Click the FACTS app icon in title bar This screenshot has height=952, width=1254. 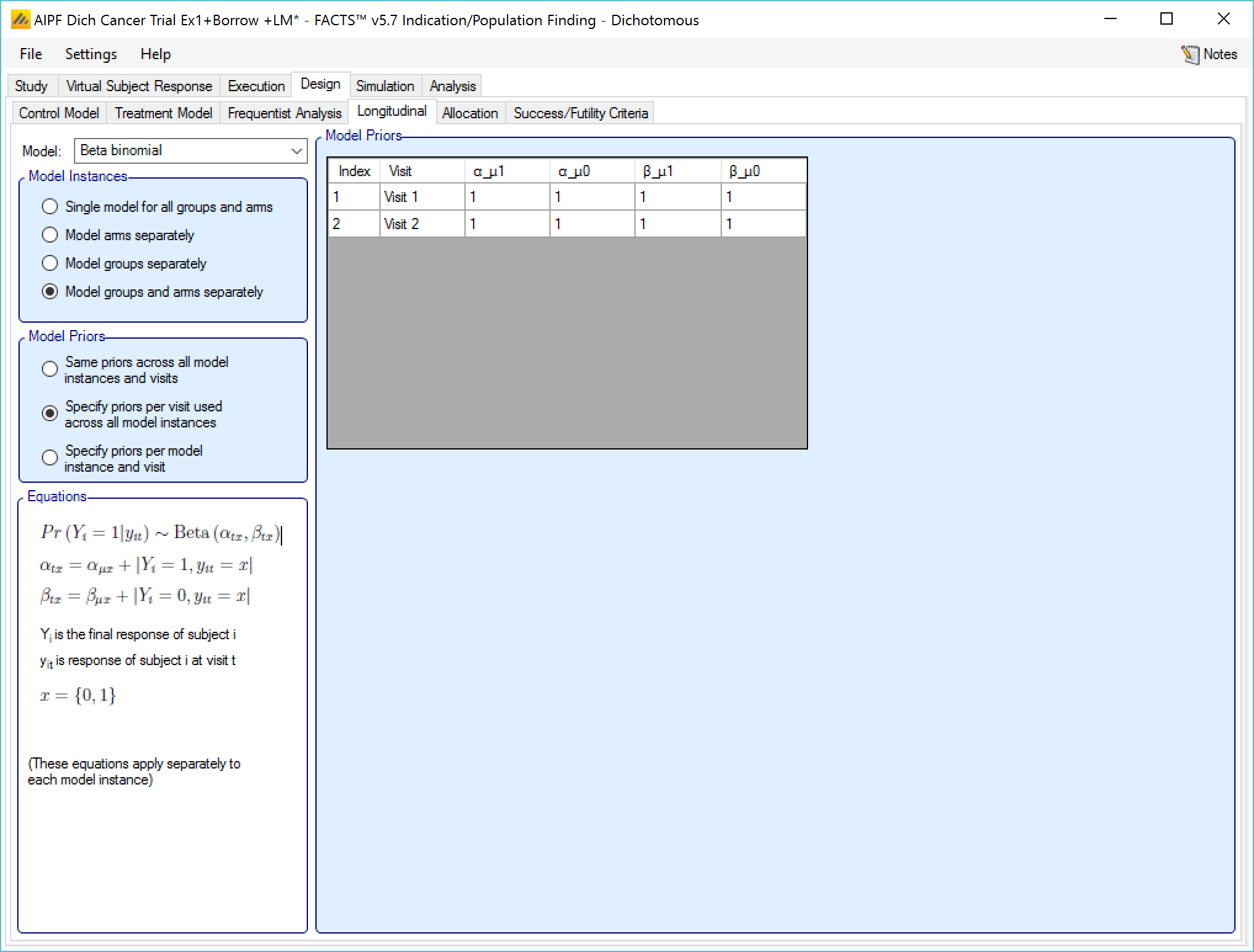pos(20,20)
